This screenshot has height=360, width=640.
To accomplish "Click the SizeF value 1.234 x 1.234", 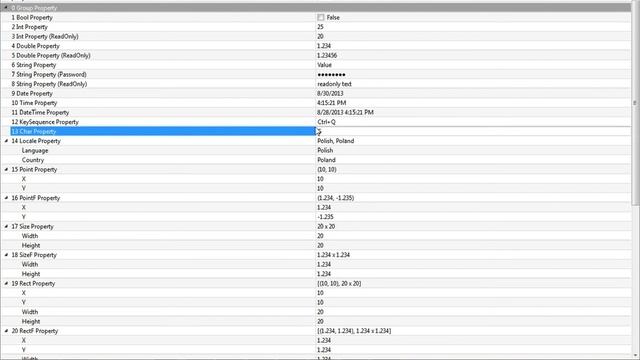I will point(333,255).
